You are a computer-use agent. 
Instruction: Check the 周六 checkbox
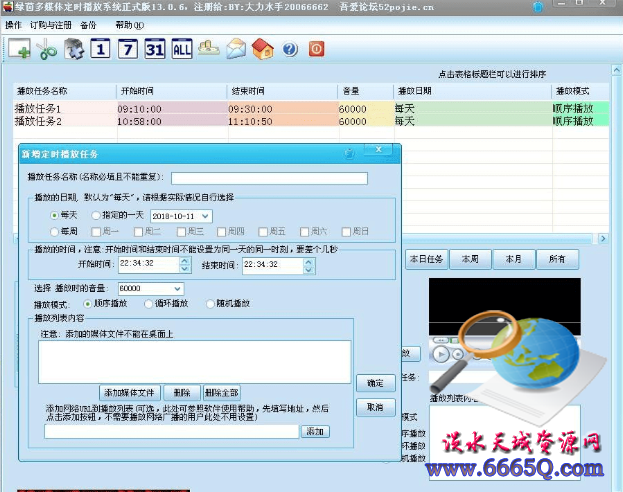click(x=304, y=231)
